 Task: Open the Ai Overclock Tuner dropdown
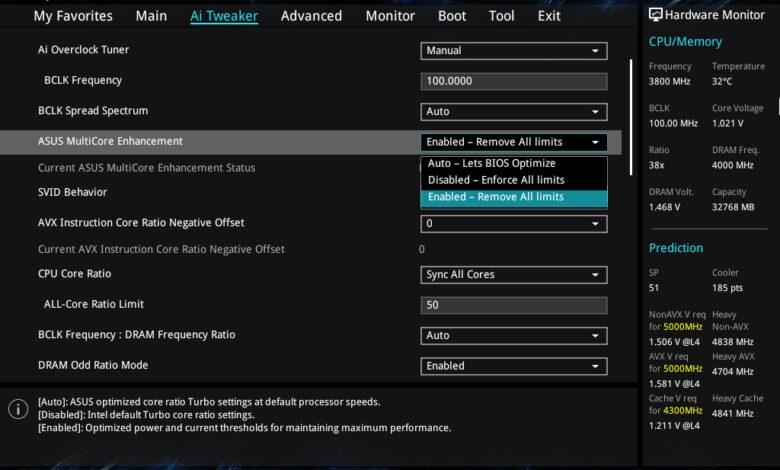pyautogui.click(x=514, y=51)
